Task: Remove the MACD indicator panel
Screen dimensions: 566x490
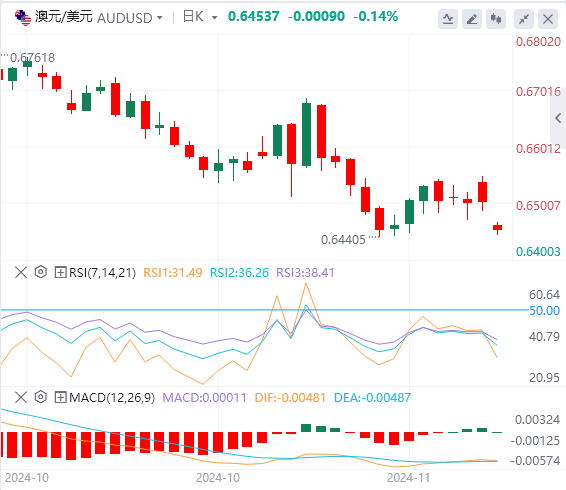Action: pos(21,397)
